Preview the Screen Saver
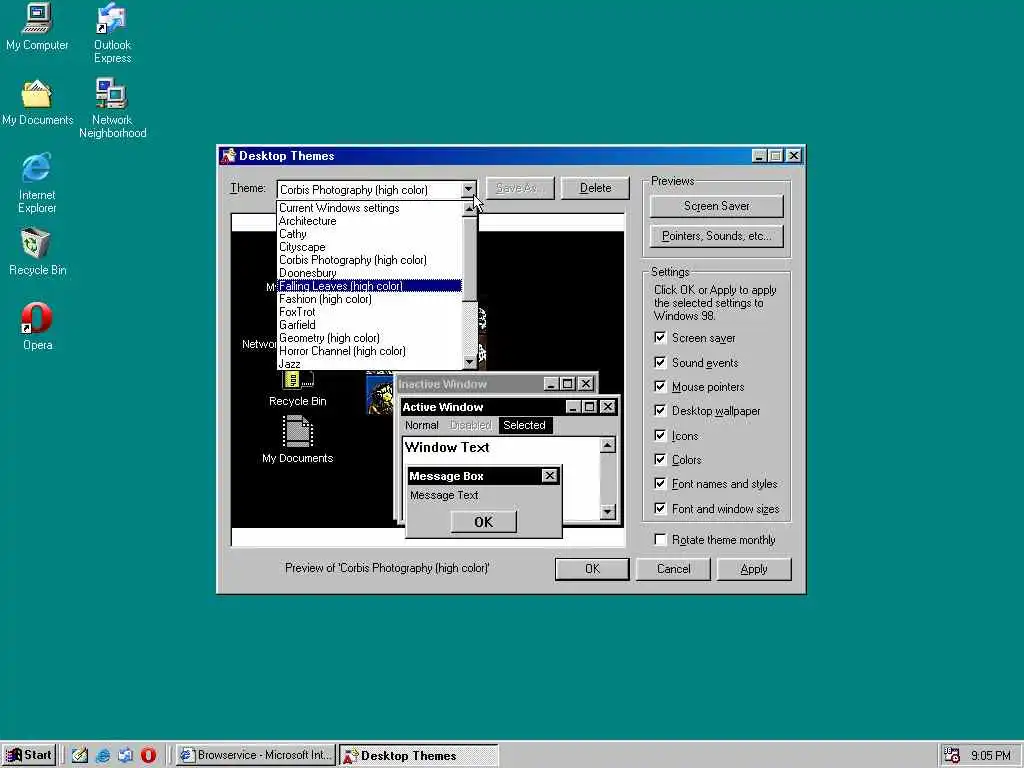This screenshot has height=768, width=1024. [716, 206]
